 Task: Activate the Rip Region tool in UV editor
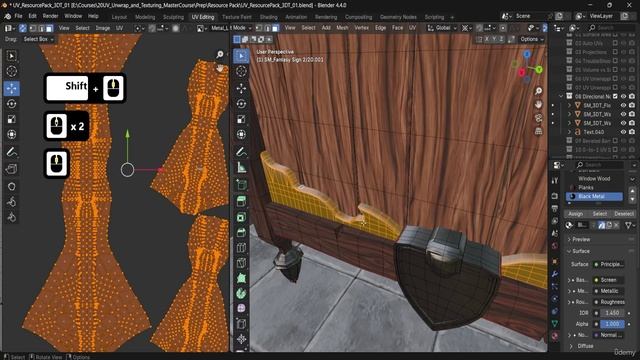[x=11, y=169]
